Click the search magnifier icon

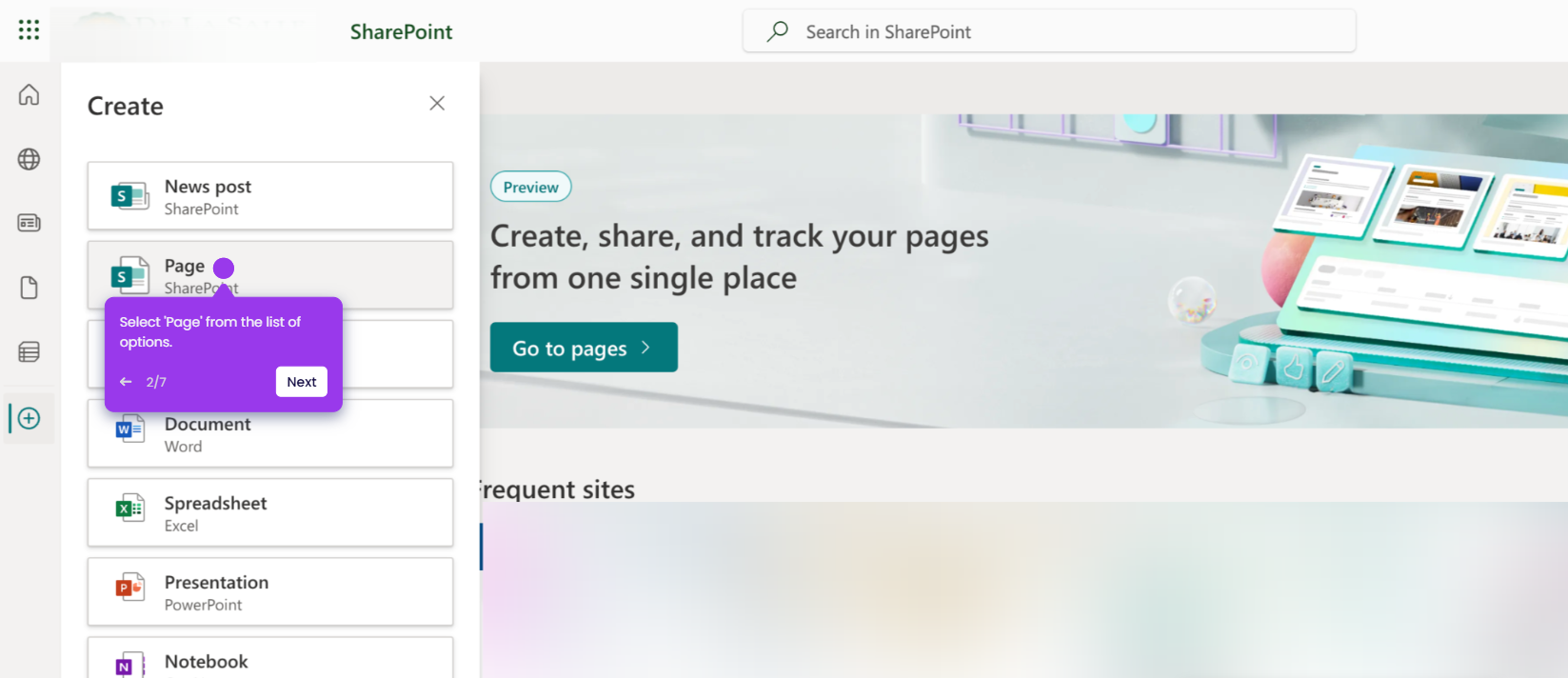click(778, 31)
